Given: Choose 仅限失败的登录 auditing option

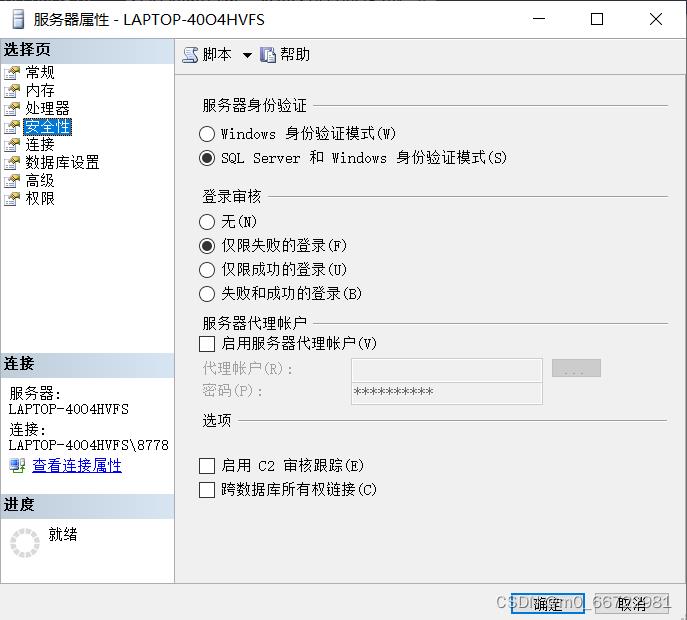Looking at the screenshot, I should pyautogui.click(x=207, y=246).
